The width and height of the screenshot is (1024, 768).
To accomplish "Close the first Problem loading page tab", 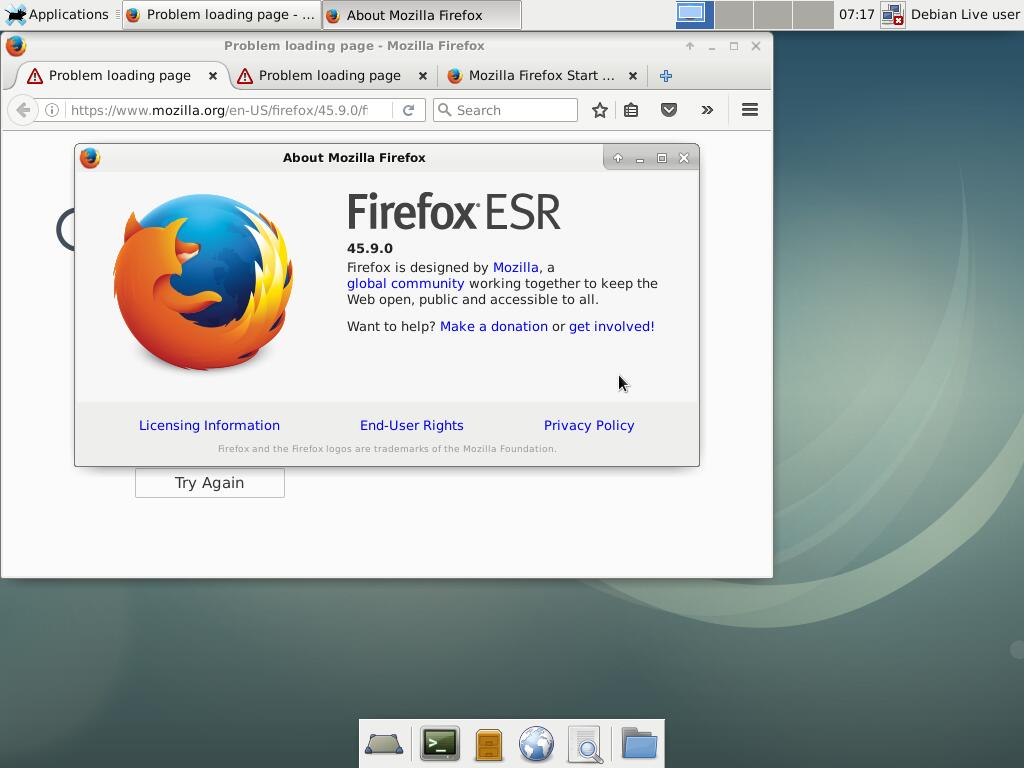I will pyautogui.click(x=213, y=76).
